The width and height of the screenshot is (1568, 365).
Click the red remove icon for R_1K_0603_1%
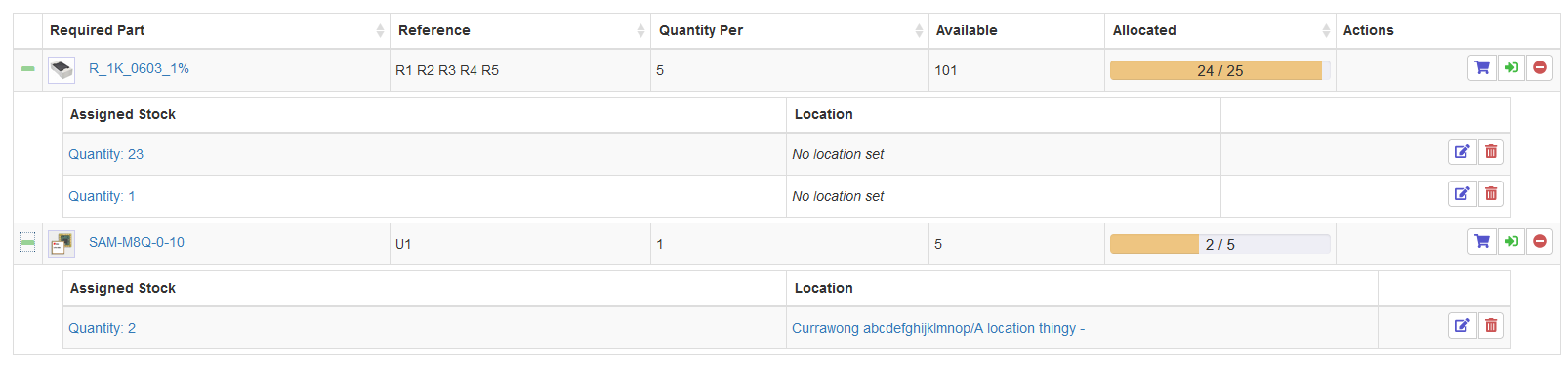pyautogui.click(x=1540, y=67)
